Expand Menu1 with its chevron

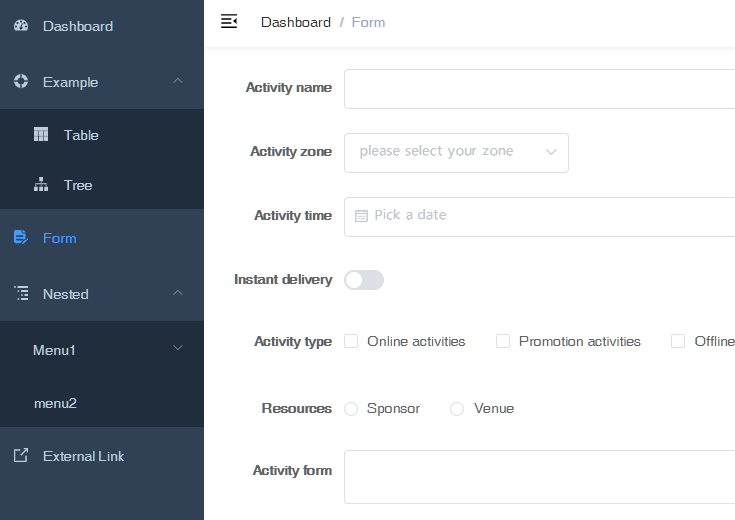pyautogui.click(x=178, y=348)
